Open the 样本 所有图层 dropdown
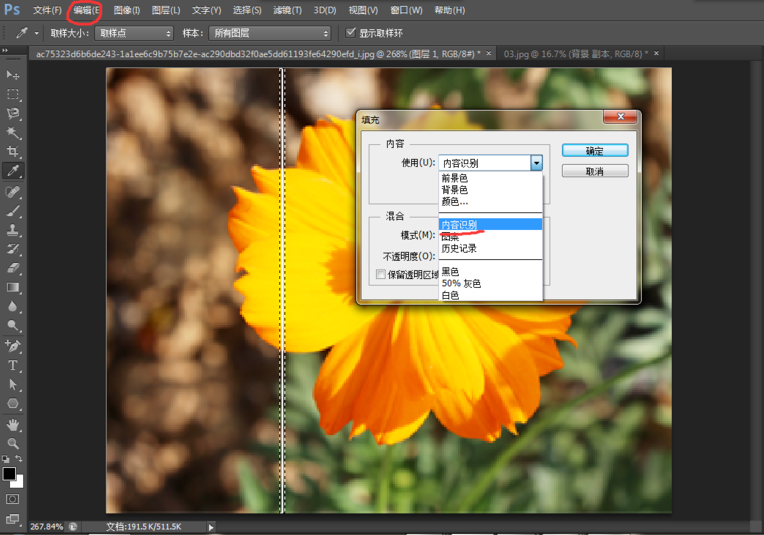The image size is (764, 535). [269, 33]
